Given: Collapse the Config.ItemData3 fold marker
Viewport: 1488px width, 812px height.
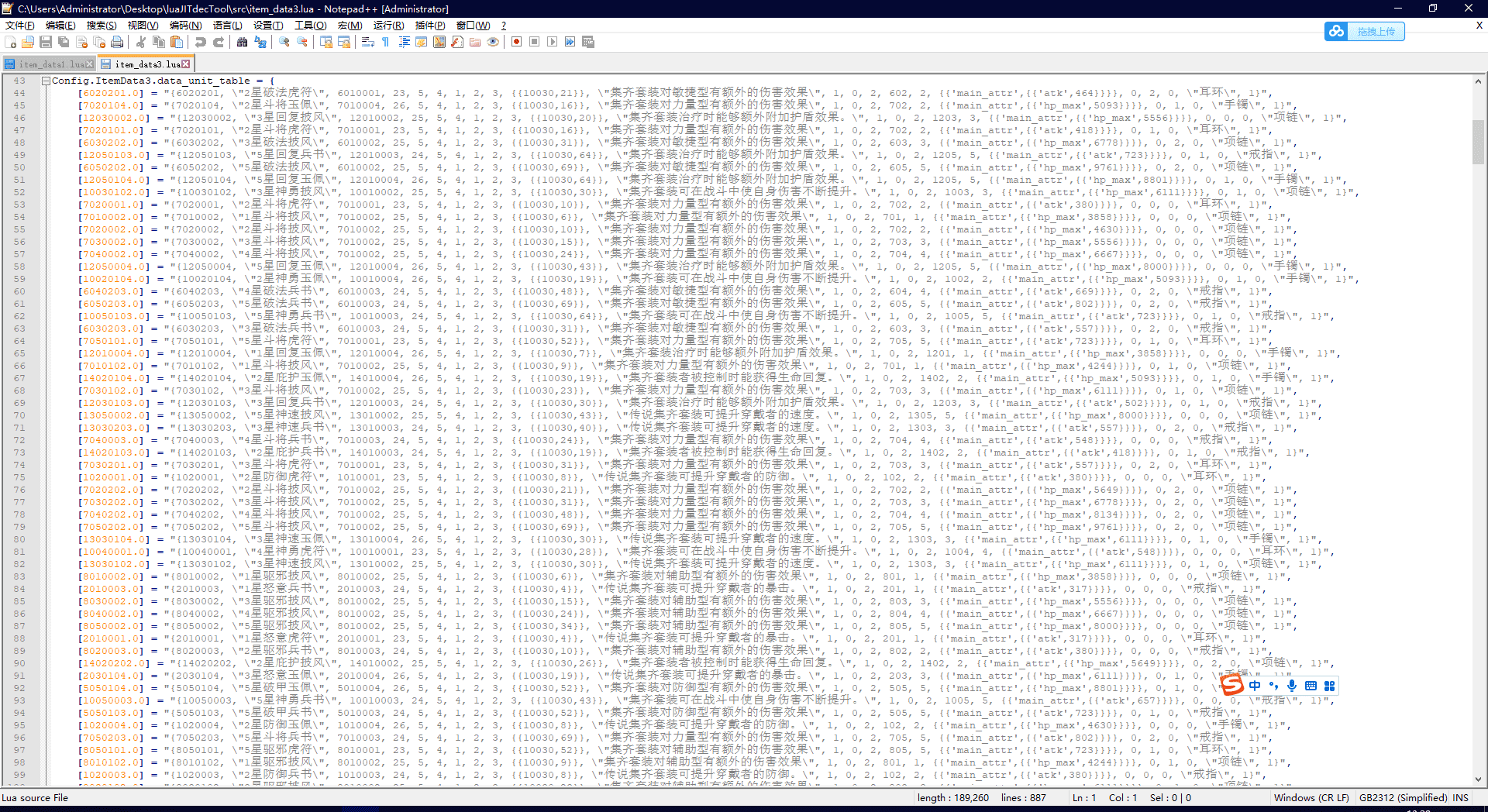Looking at the screenshot, I should 46,81.
